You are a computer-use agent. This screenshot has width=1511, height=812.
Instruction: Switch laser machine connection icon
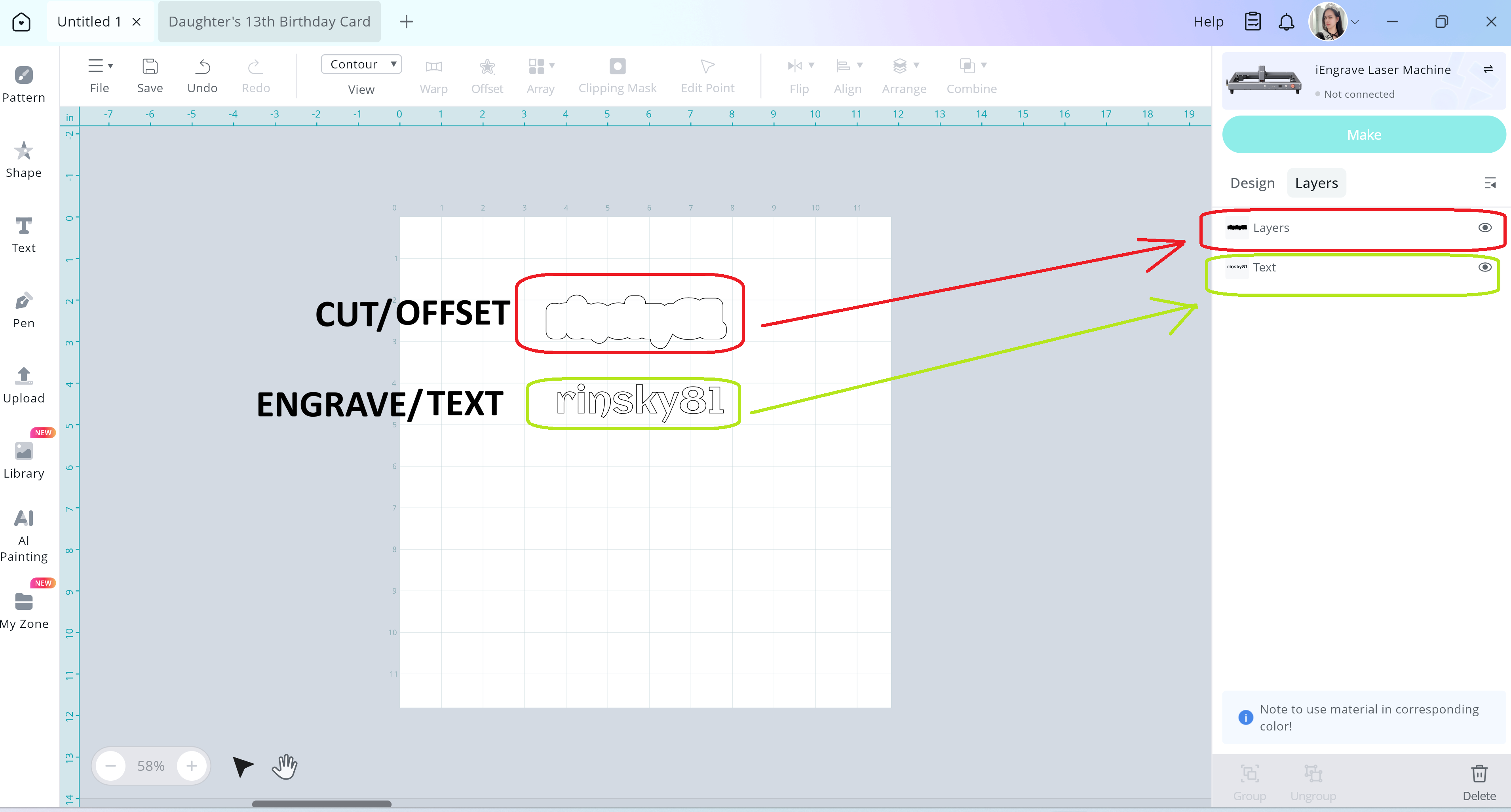(x=1488, y=69)
